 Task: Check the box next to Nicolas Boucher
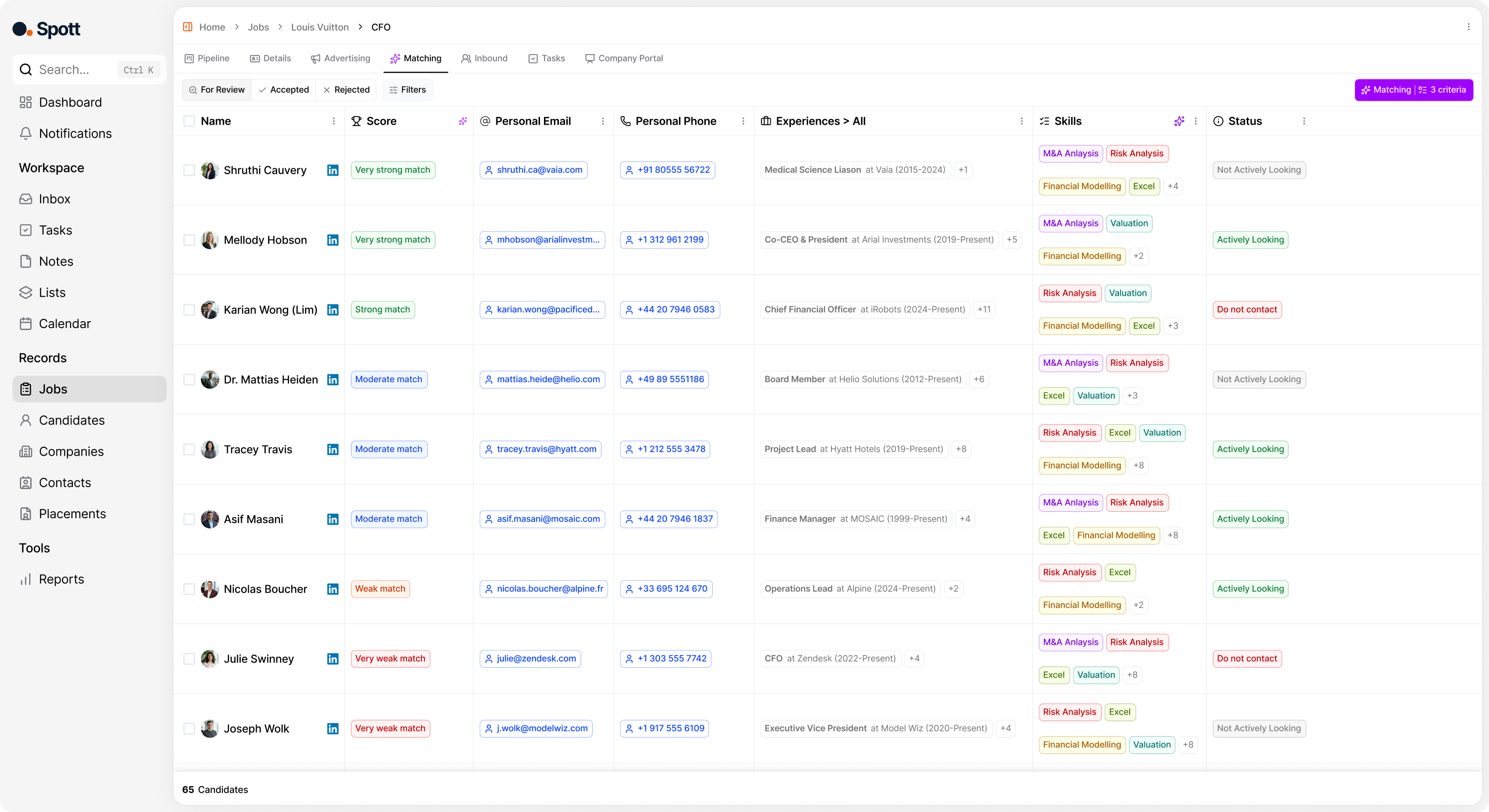coord(189,589)
